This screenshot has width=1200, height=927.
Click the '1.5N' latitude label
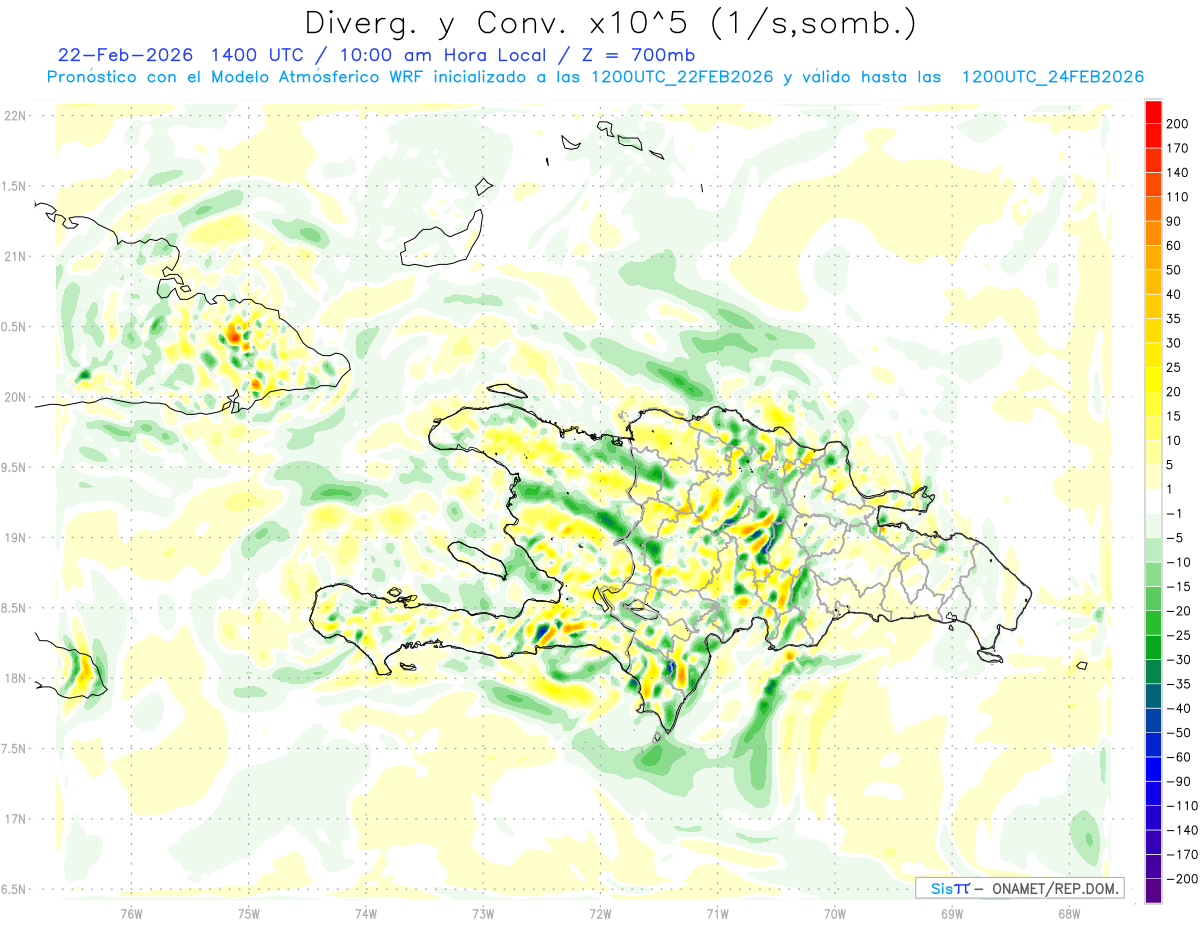[x=14, y=186]
